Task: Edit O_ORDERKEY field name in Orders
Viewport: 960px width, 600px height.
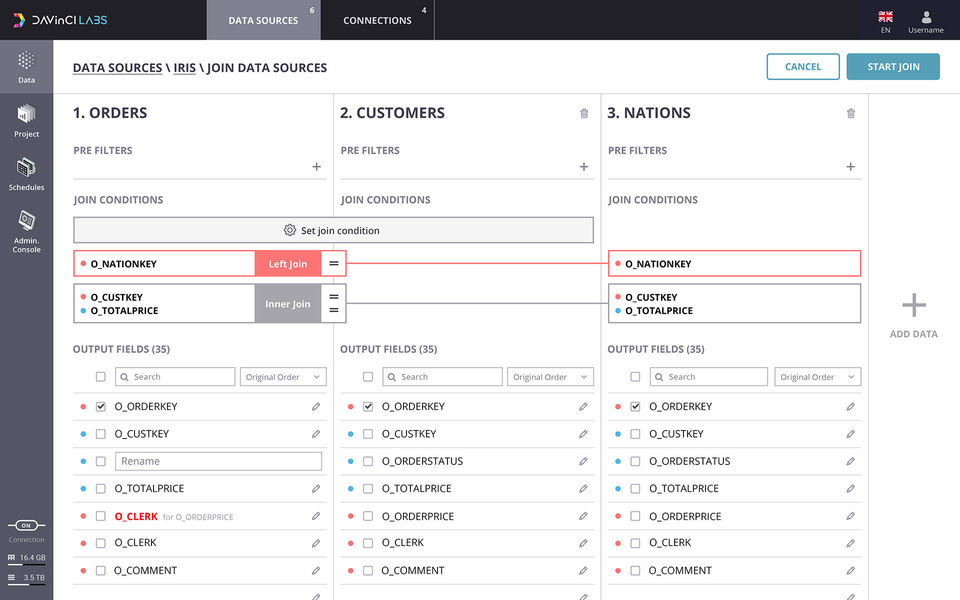Action: coord(316,407)
